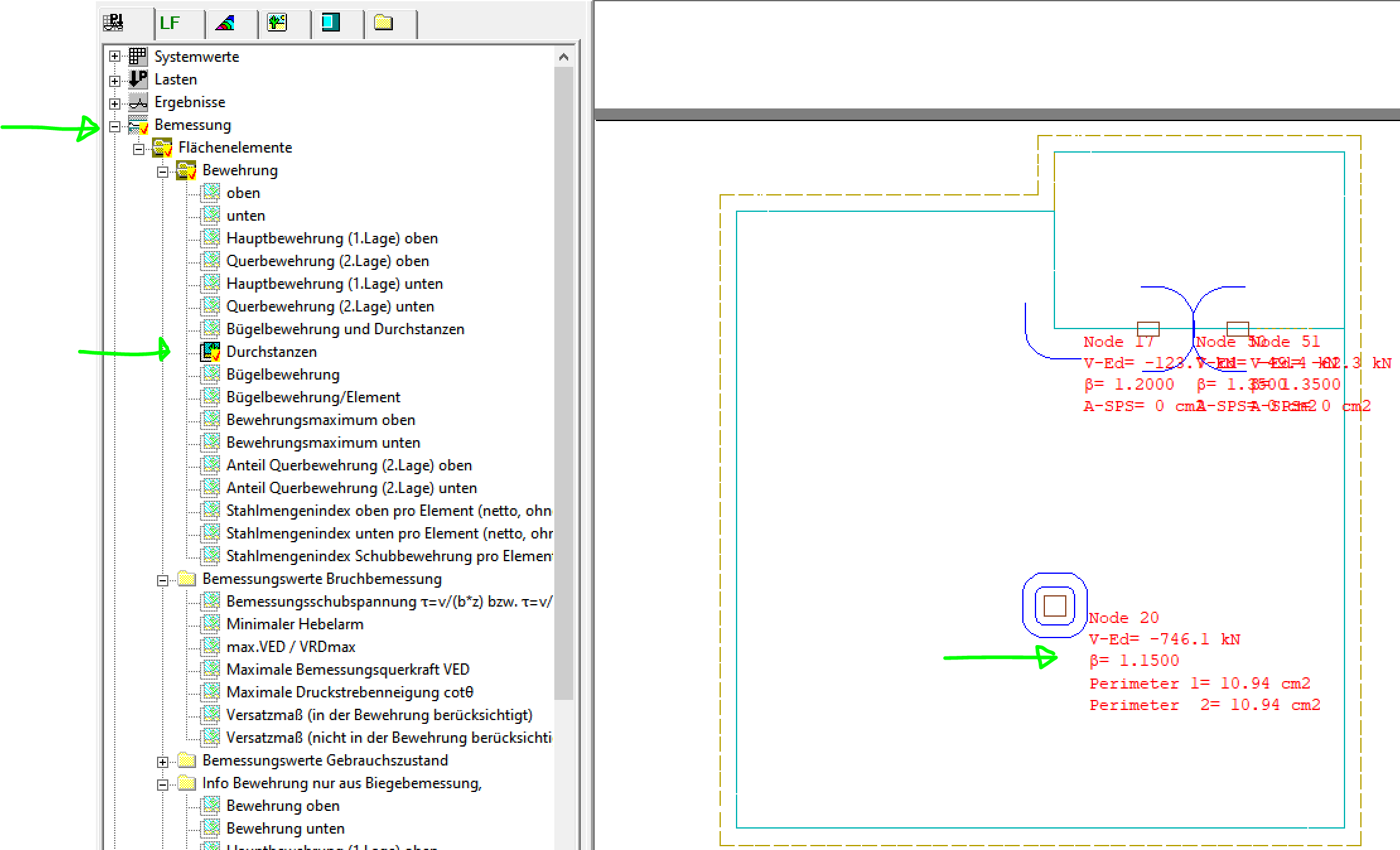Click the icon next to unten
Screen dimensions: 1400x850
[x=211, y=215]
